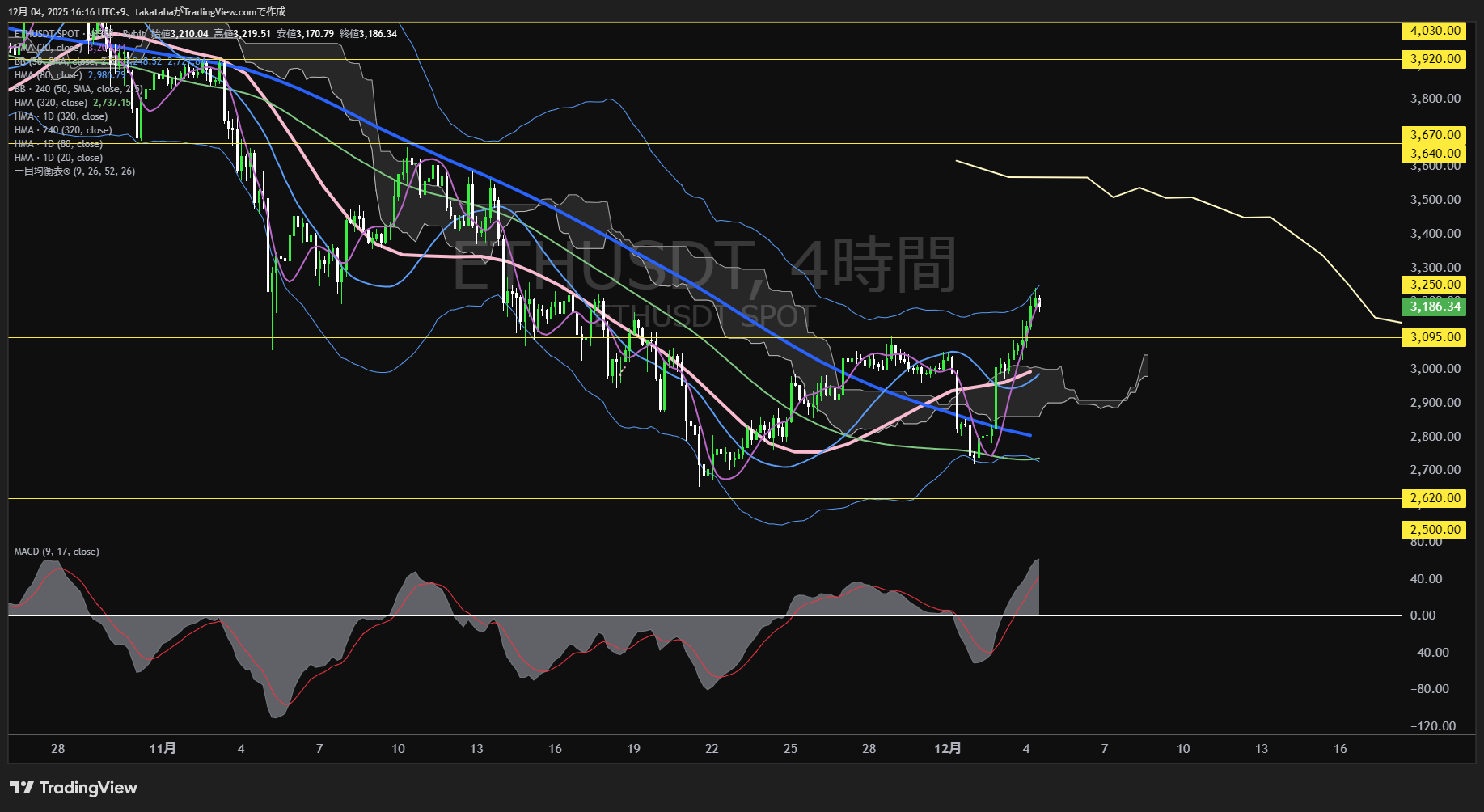Select the HMA · 240 (320, close) legend entry

(x=63, y=130)
